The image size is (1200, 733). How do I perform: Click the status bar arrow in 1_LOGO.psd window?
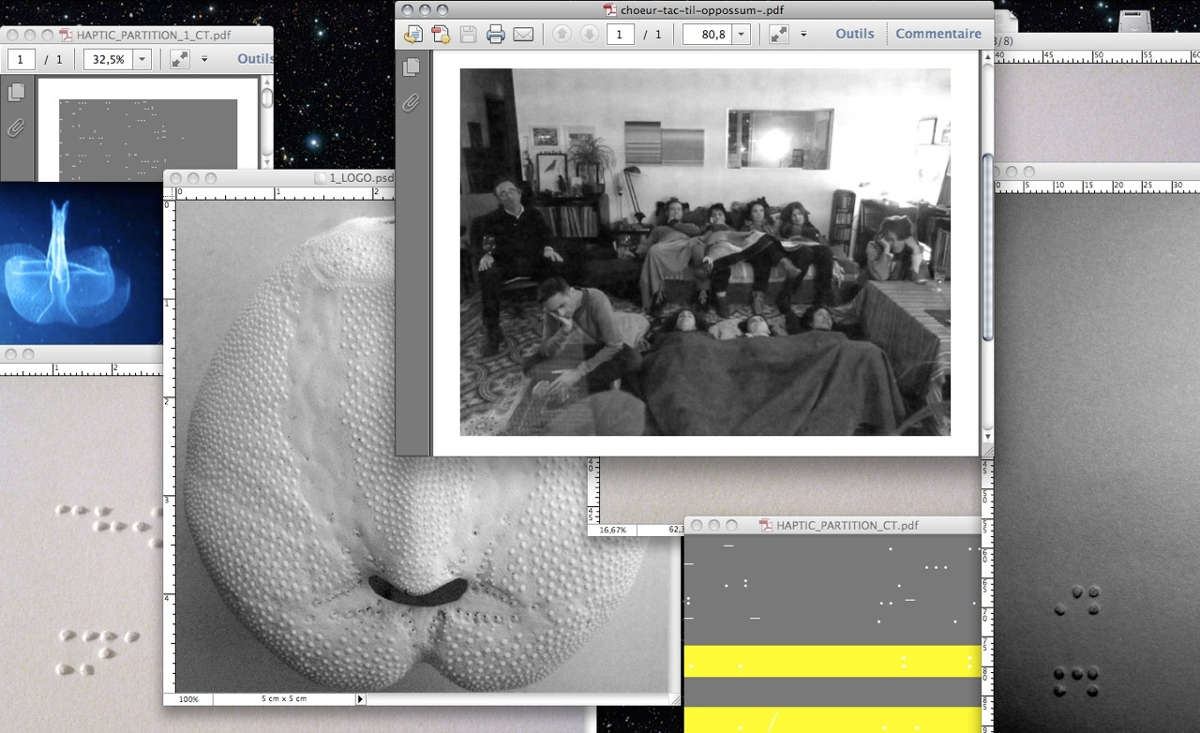(361, 699)
